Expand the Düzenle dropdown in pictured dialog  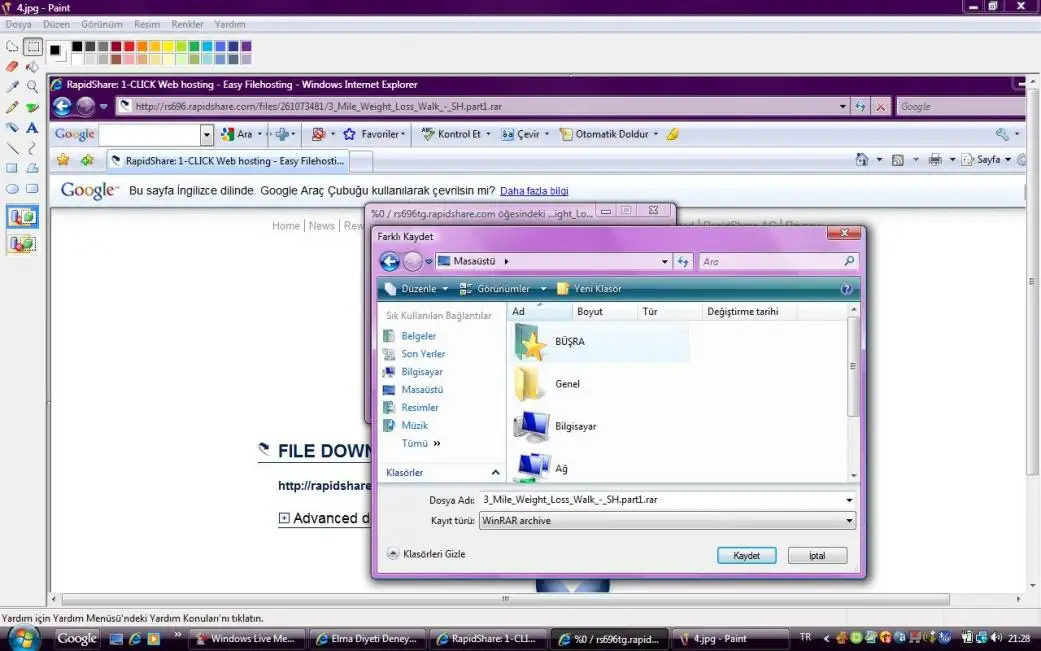coord(445,289)
